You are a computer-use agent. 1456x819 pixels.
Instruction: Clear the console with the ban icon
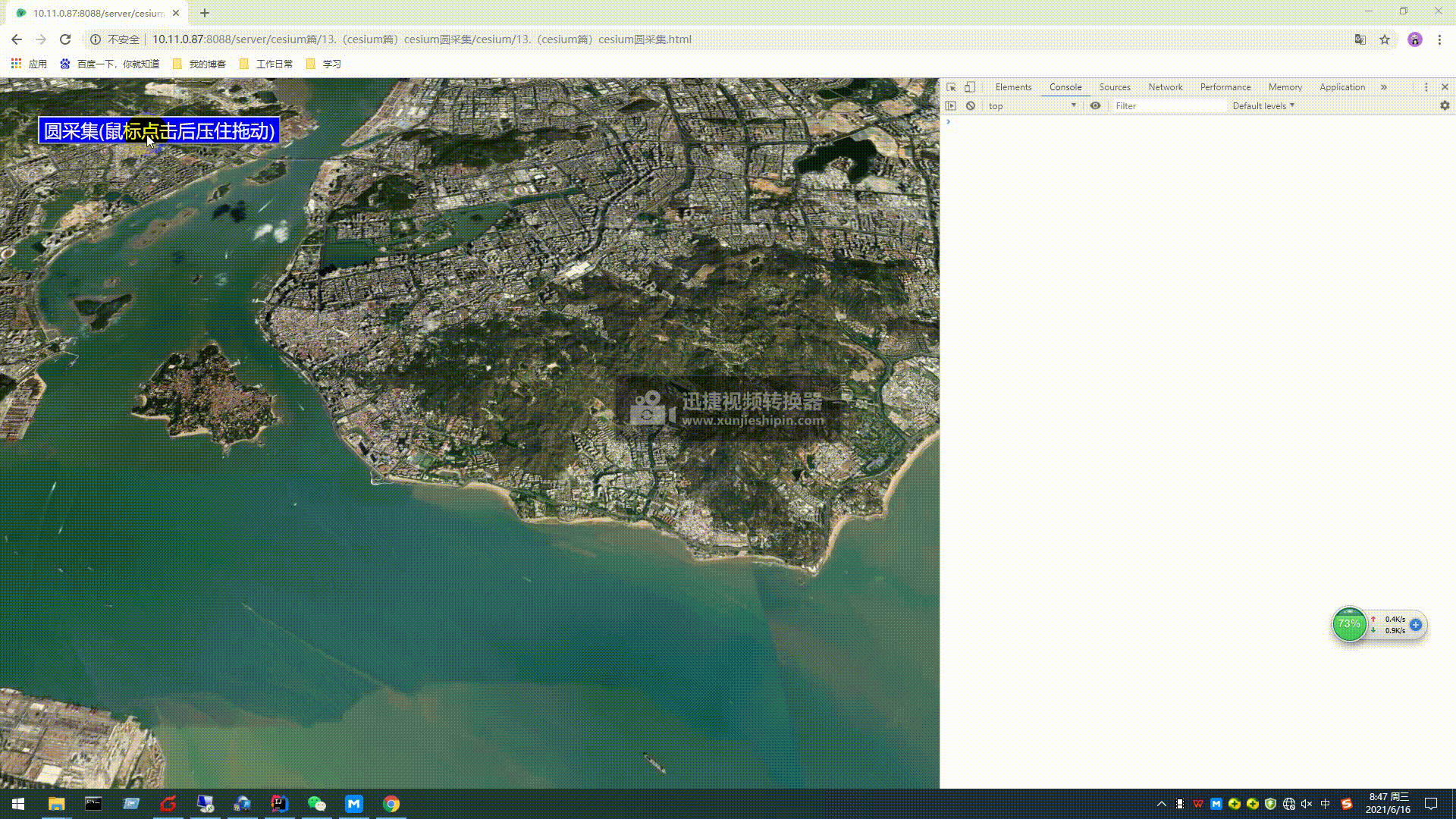pos(970,106)
